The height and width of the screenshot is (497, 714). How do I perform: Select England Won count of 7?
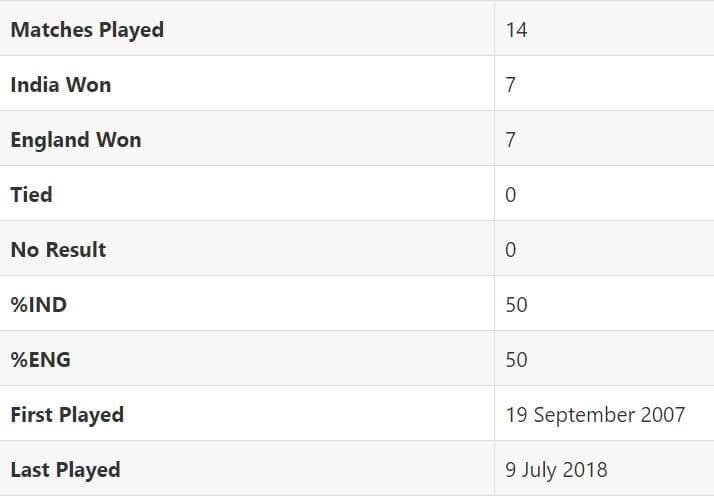pos(510,140)
